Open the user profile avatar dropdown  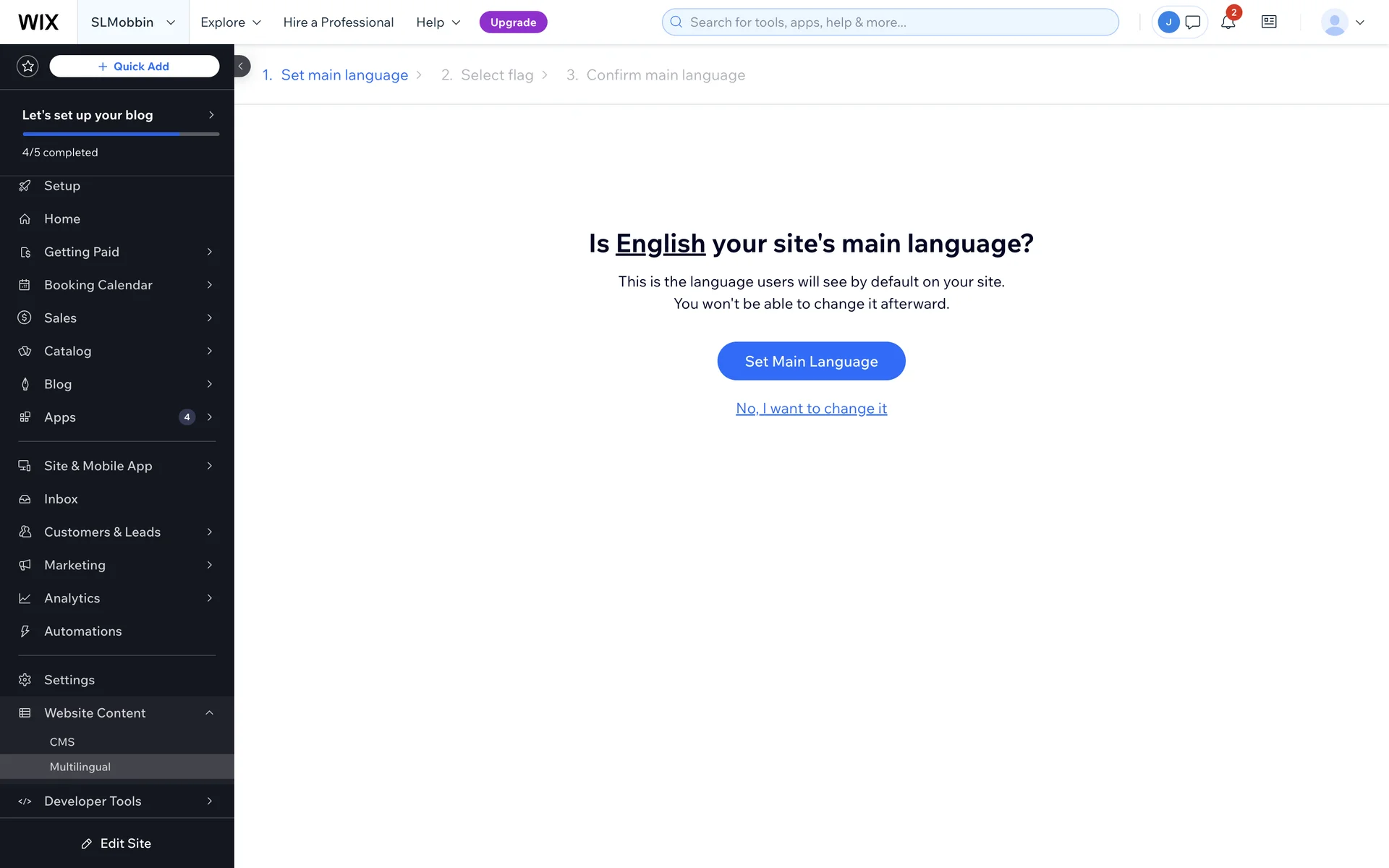coord(1343,22)
